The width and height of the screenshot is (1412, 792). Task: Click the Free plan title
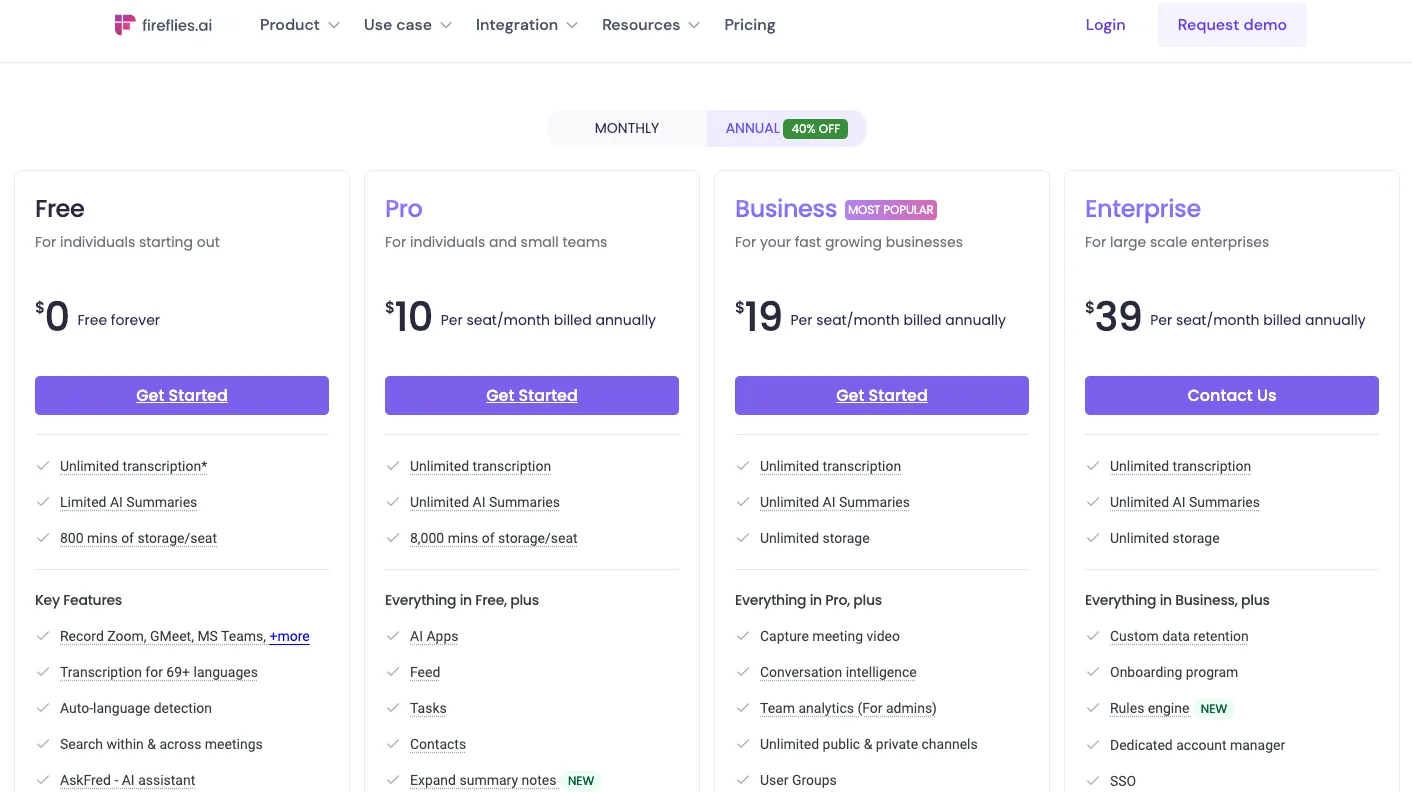click(x=59, y=209)
